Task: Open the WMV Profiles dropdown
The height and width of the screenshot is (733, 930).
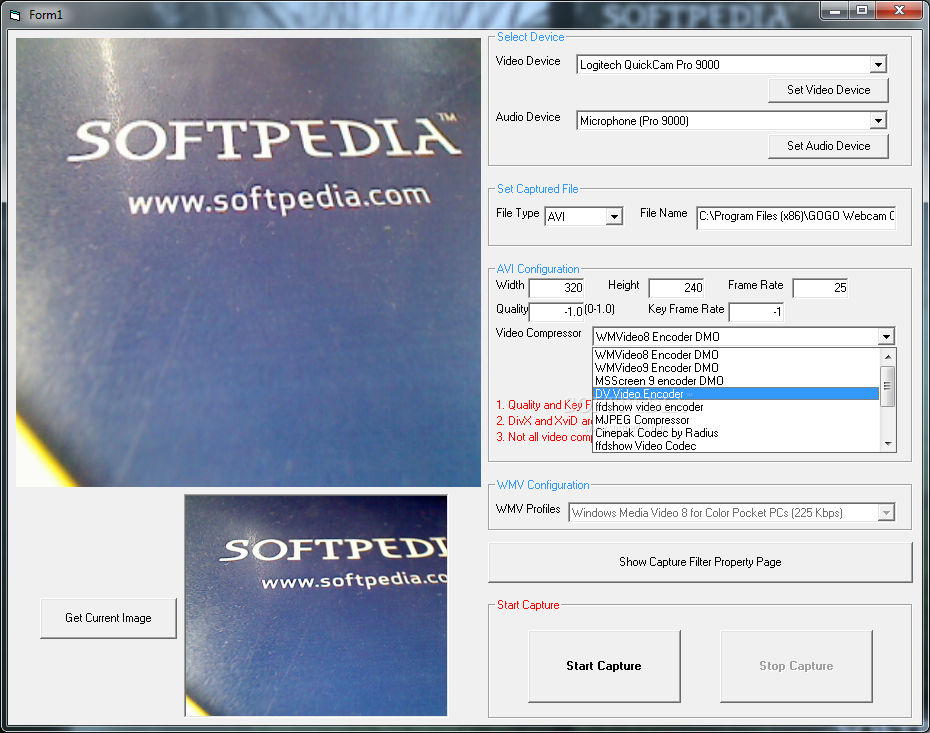Action: pyautogui.click(x=886, y=512)
